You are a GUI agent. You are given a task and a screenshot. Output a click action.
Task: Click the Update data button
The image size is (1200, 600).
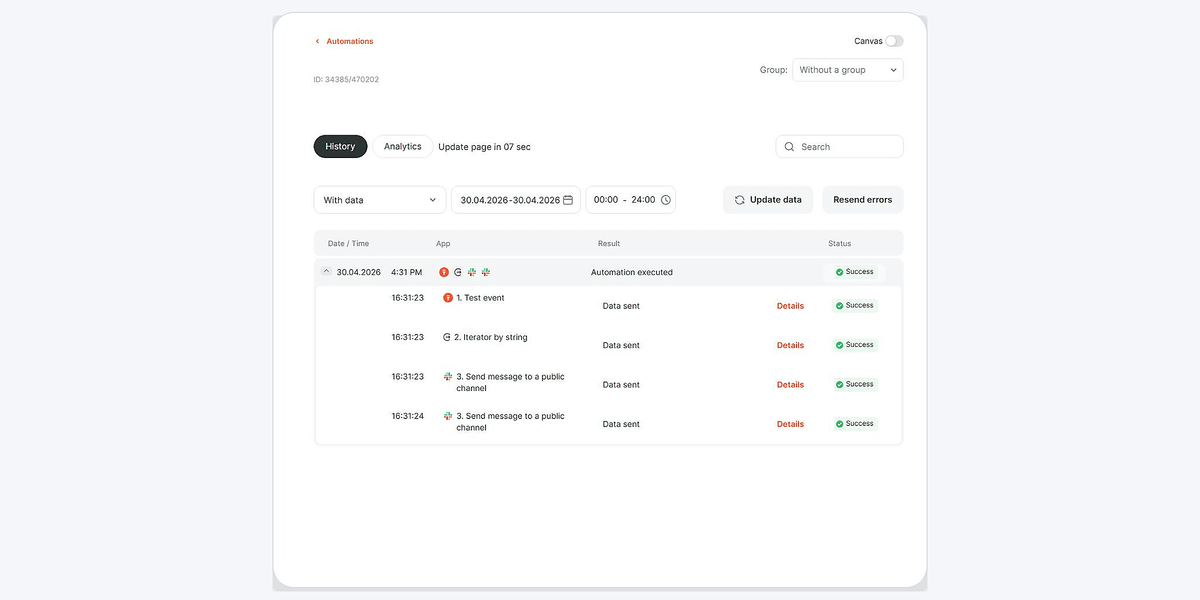pyautogui.click(x=768, y=200)
